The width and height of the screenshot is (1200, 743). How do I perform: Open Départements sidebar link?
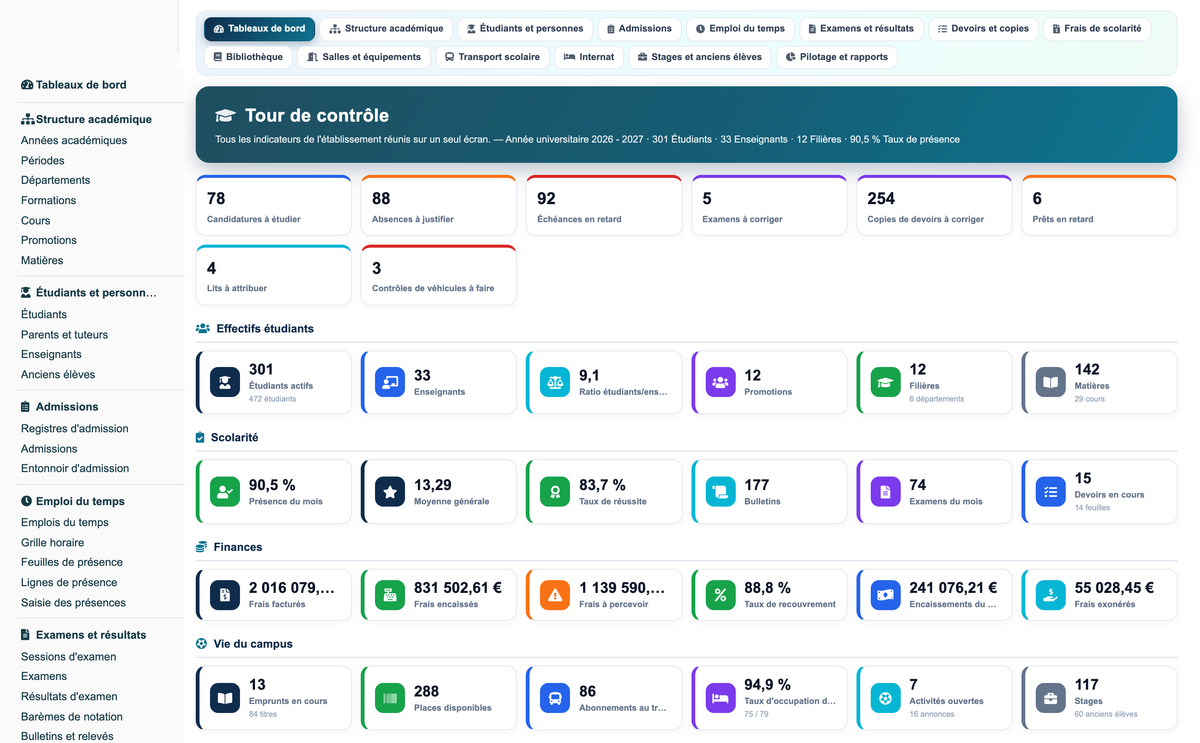56,180
